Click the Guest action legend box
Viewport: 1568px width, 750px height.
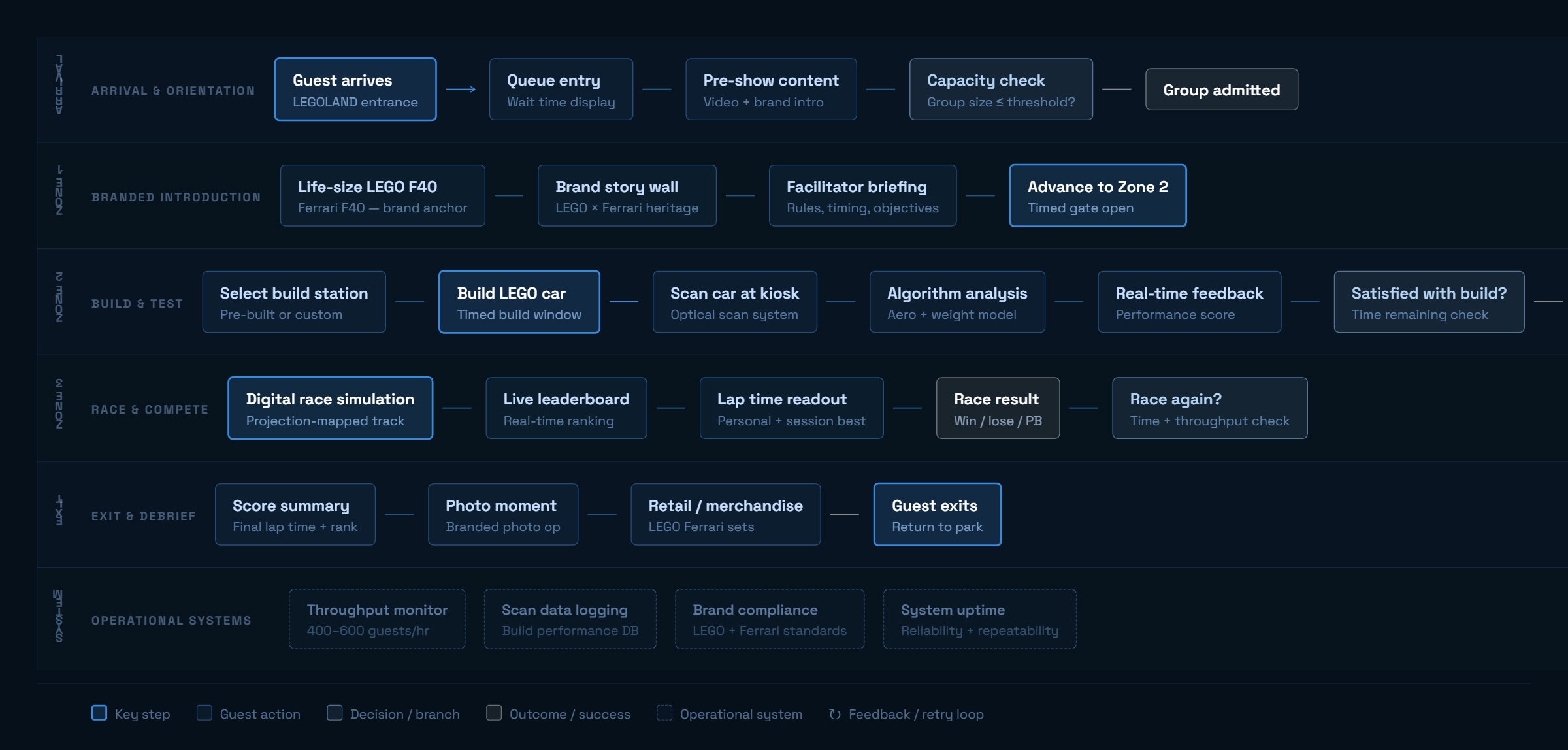click(x=204, y=713)
